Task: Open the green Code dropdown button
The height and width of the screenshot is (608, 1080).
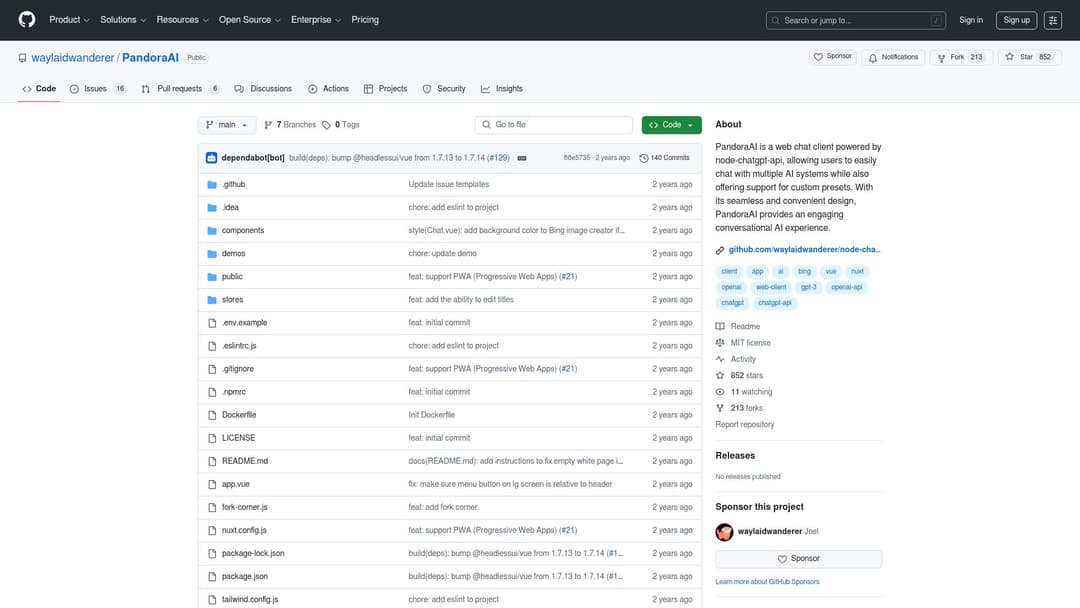Action: [671, 125]
